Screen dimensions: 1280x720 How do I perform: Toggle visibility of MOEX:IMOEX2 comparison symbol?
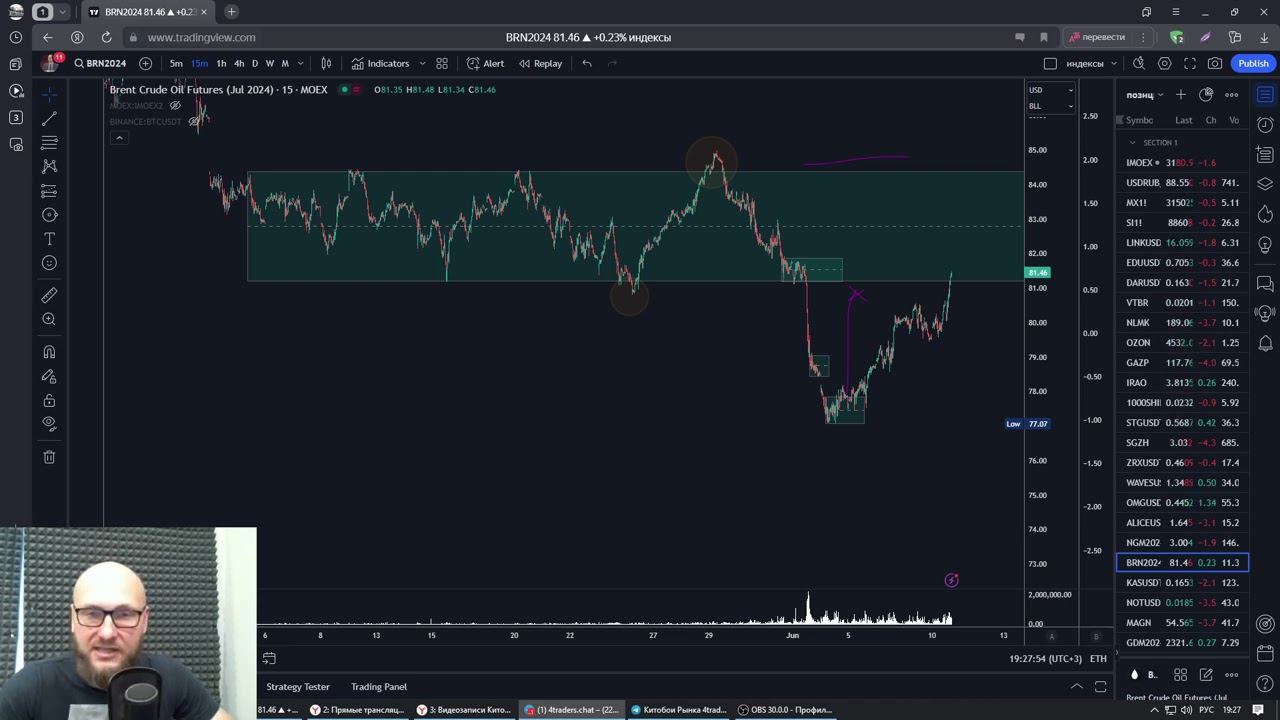[x=175, y=105]
